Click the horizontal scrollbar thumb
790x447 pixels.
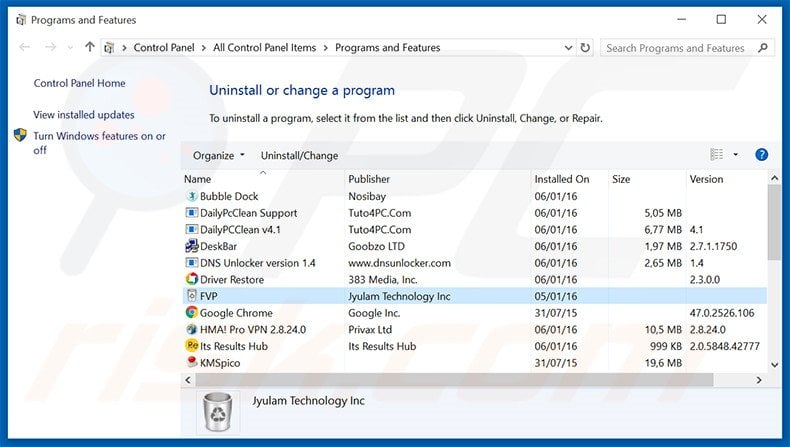click(x=454, y=380)
